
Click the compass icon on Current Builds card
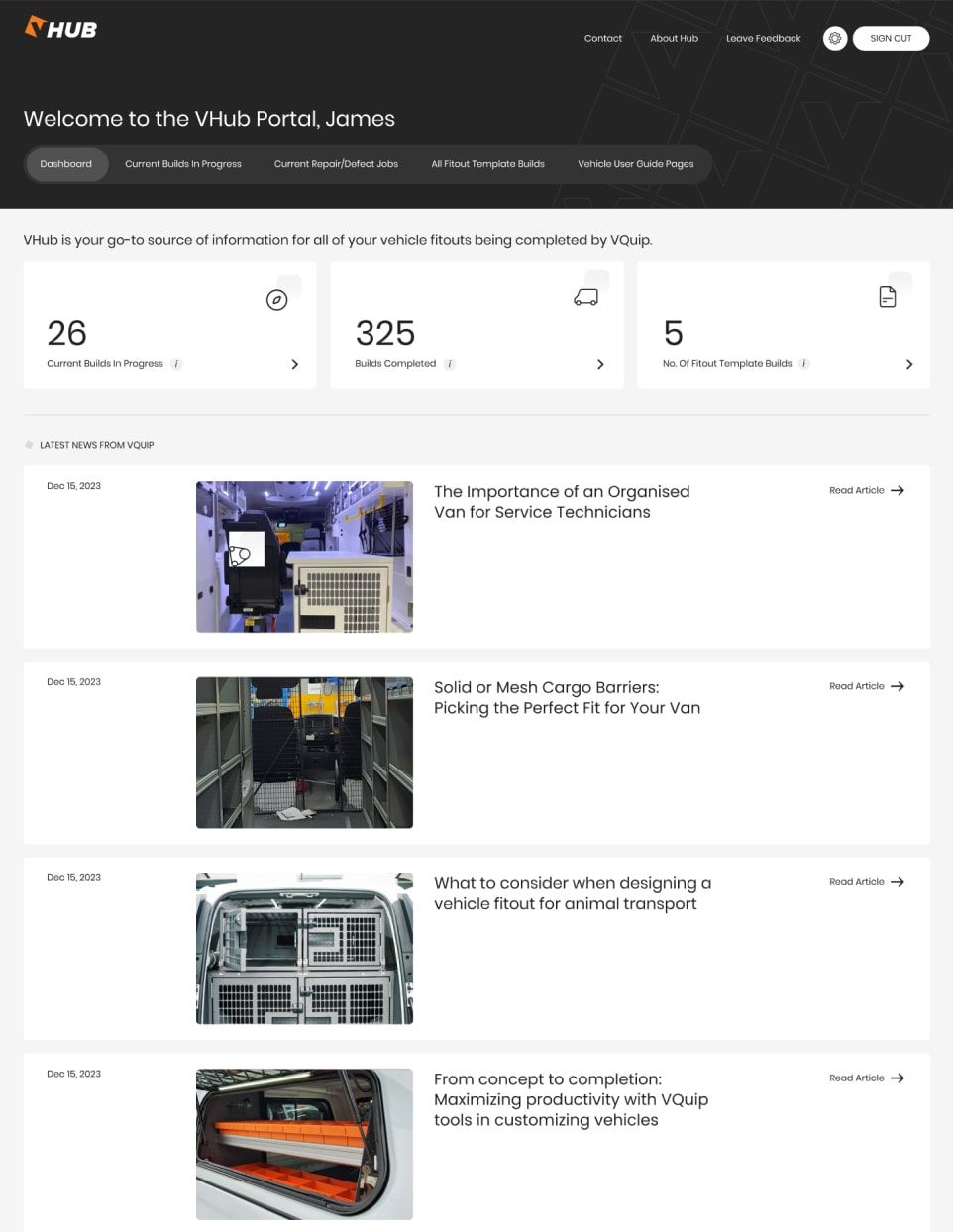point(276,300)
